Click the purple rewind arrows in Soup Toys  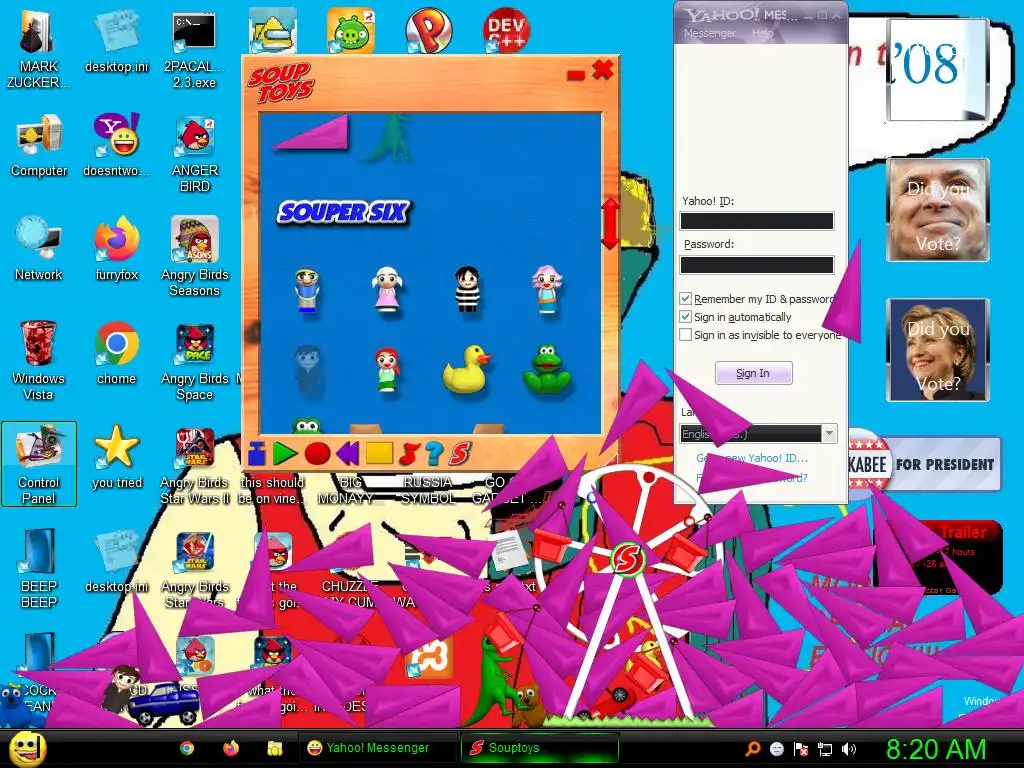pyautogui.click(x=348, y=453)
